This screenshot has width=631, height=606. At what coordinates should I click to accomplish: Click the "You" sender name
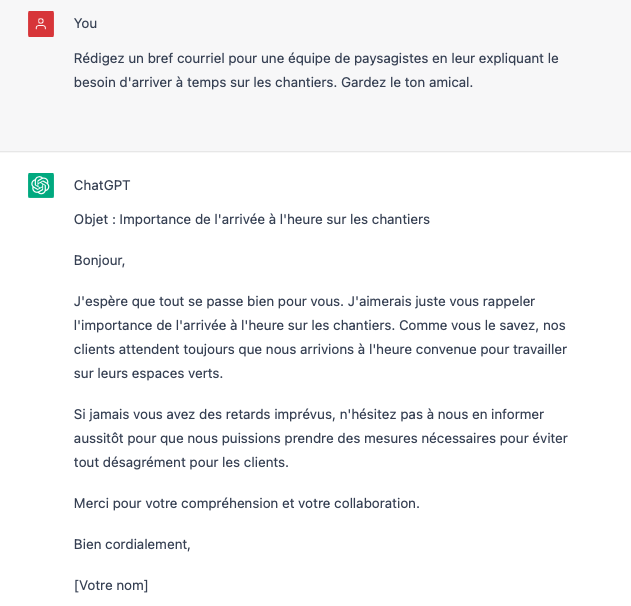(85, 23)
